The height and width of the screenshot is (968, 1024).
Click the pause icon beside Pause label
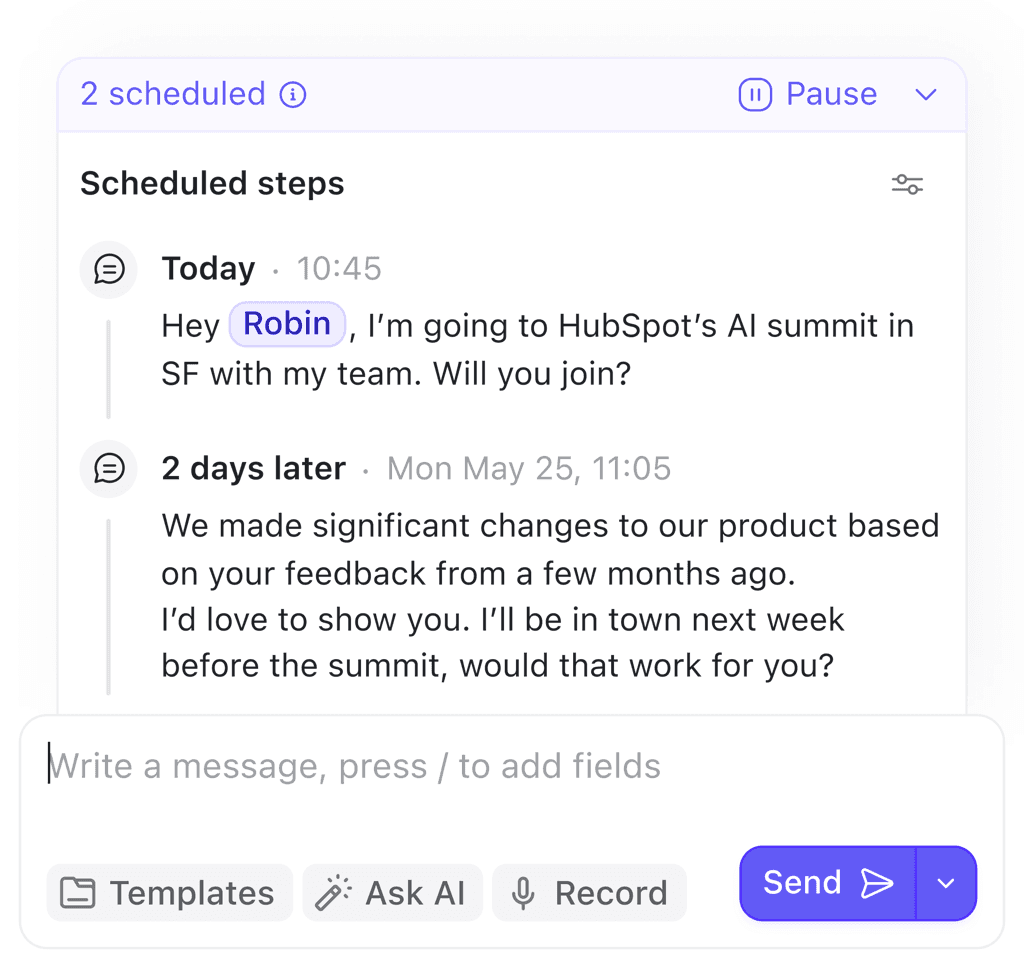pos(755,94)
